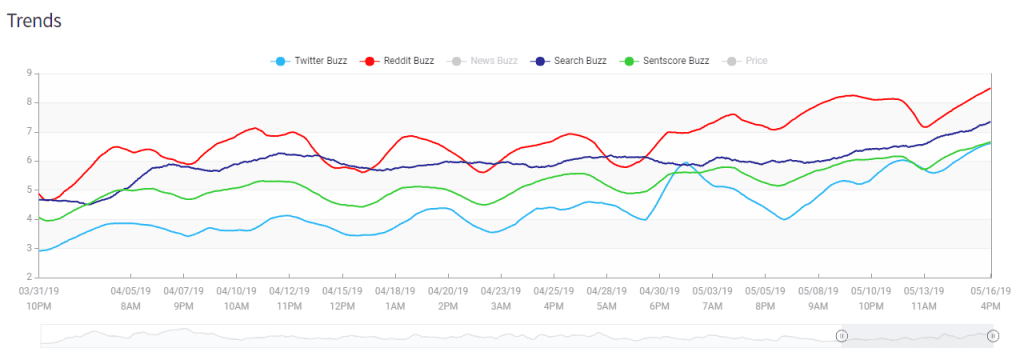Hide the Twitter Buzz series label

tap(321, 61)
